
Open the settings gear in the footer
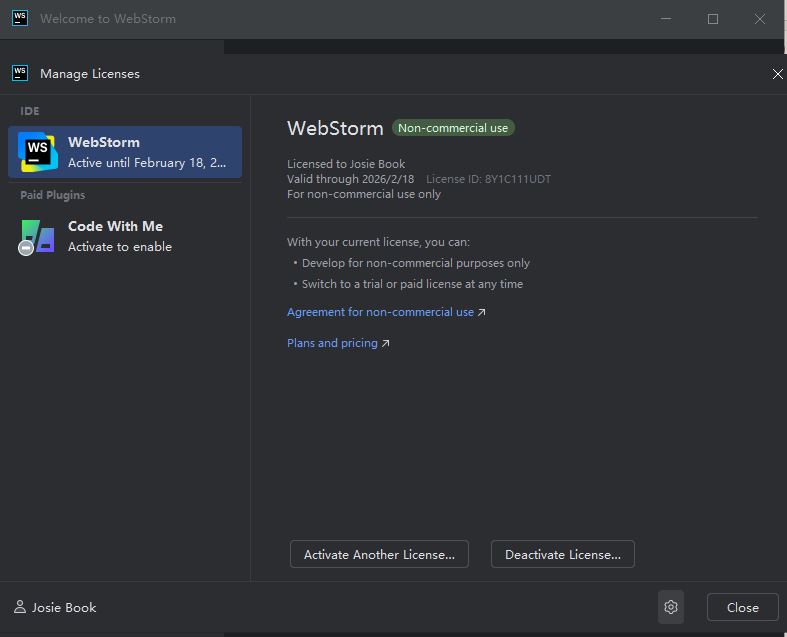tap(671, 607)
